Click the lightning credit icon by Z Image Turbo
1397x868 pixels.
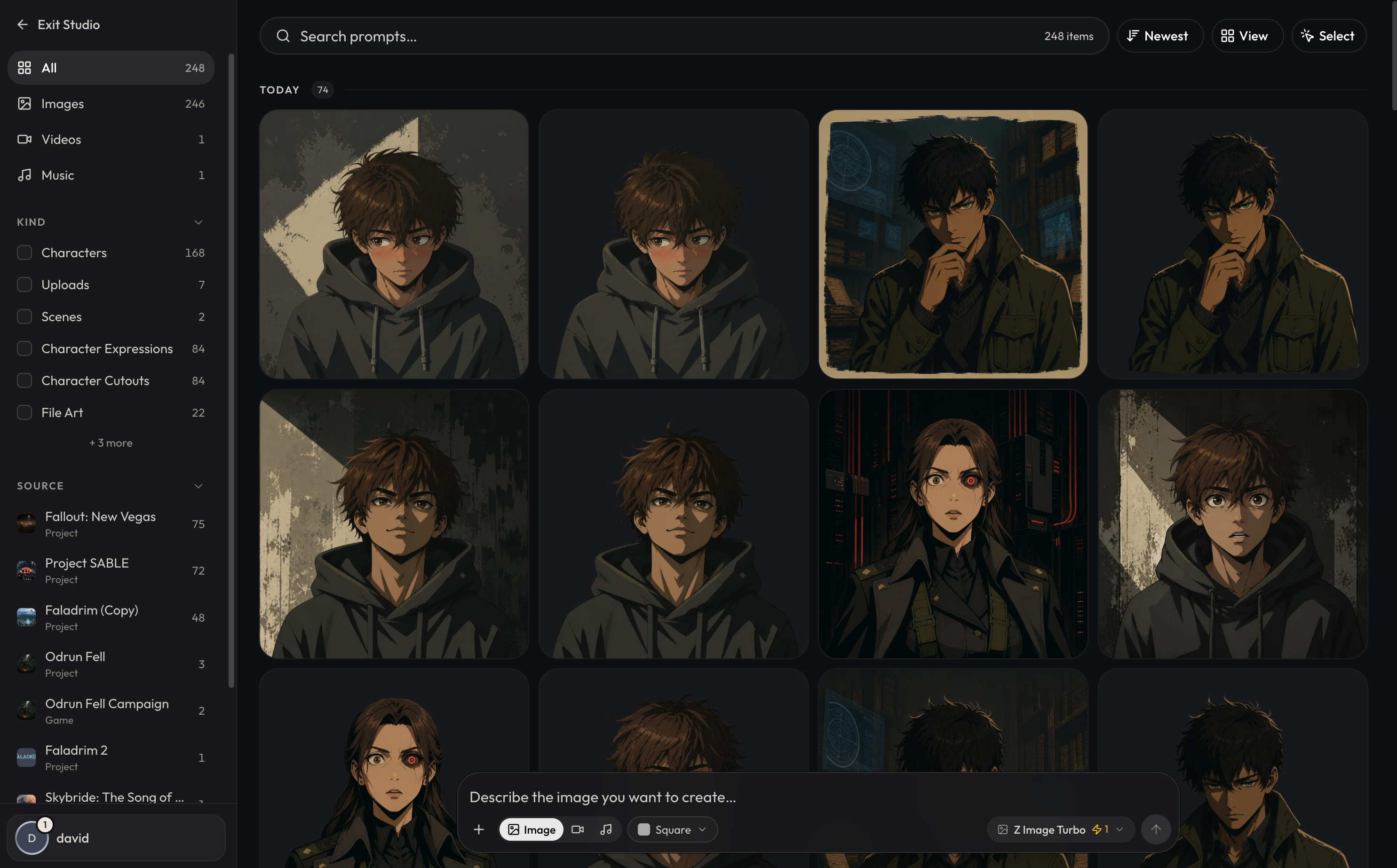(1097, 829)
